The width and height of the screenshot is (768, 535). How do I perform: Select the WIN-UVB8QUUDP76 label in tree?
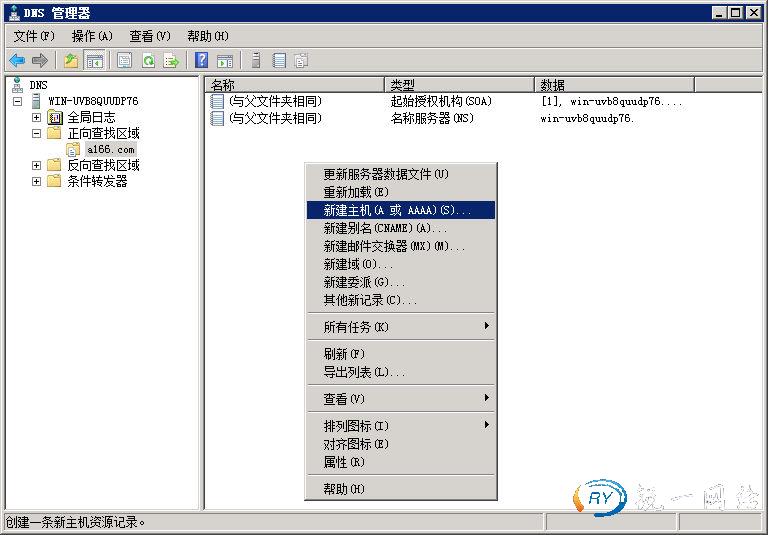(93, 101)
